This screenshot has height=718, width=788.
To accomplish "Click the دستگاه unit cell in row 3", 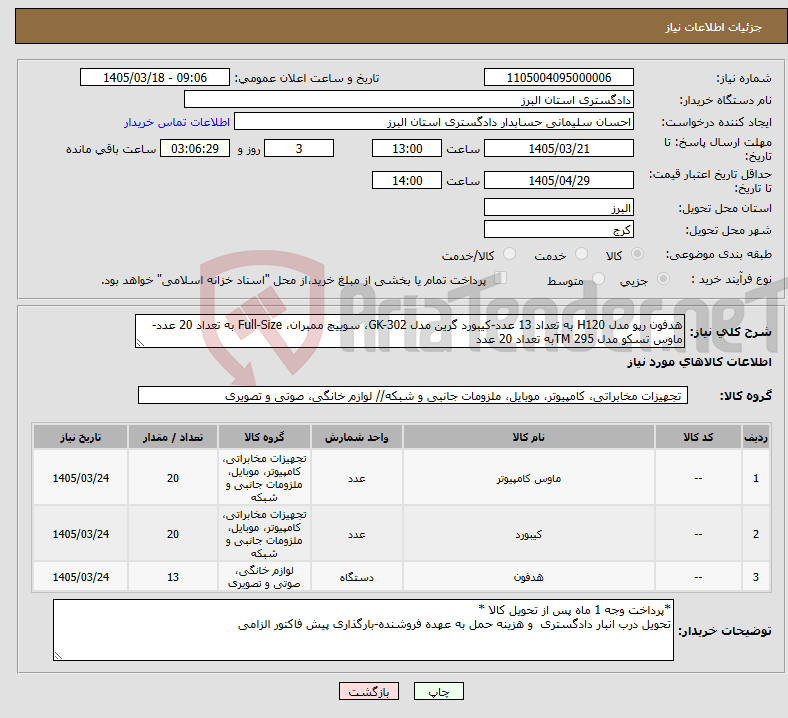I will tap(356, 577).
